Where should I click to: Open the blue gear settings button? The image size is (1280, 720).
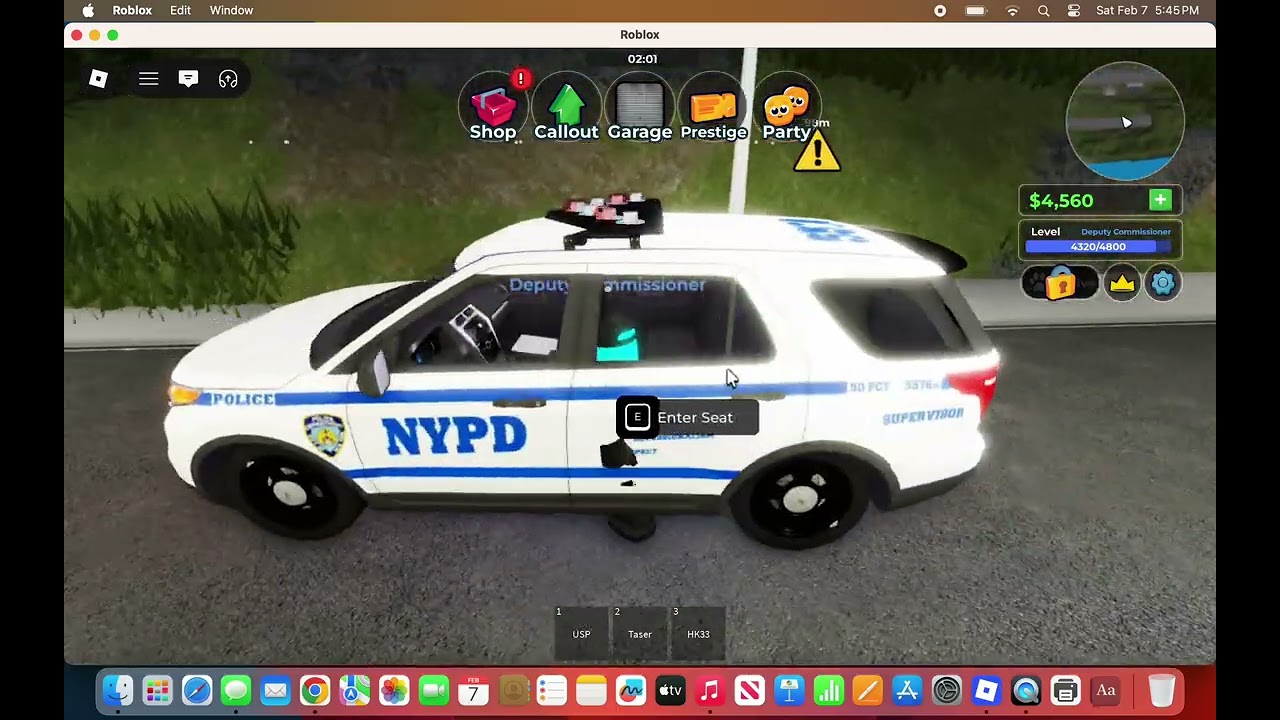point(1163,284)
